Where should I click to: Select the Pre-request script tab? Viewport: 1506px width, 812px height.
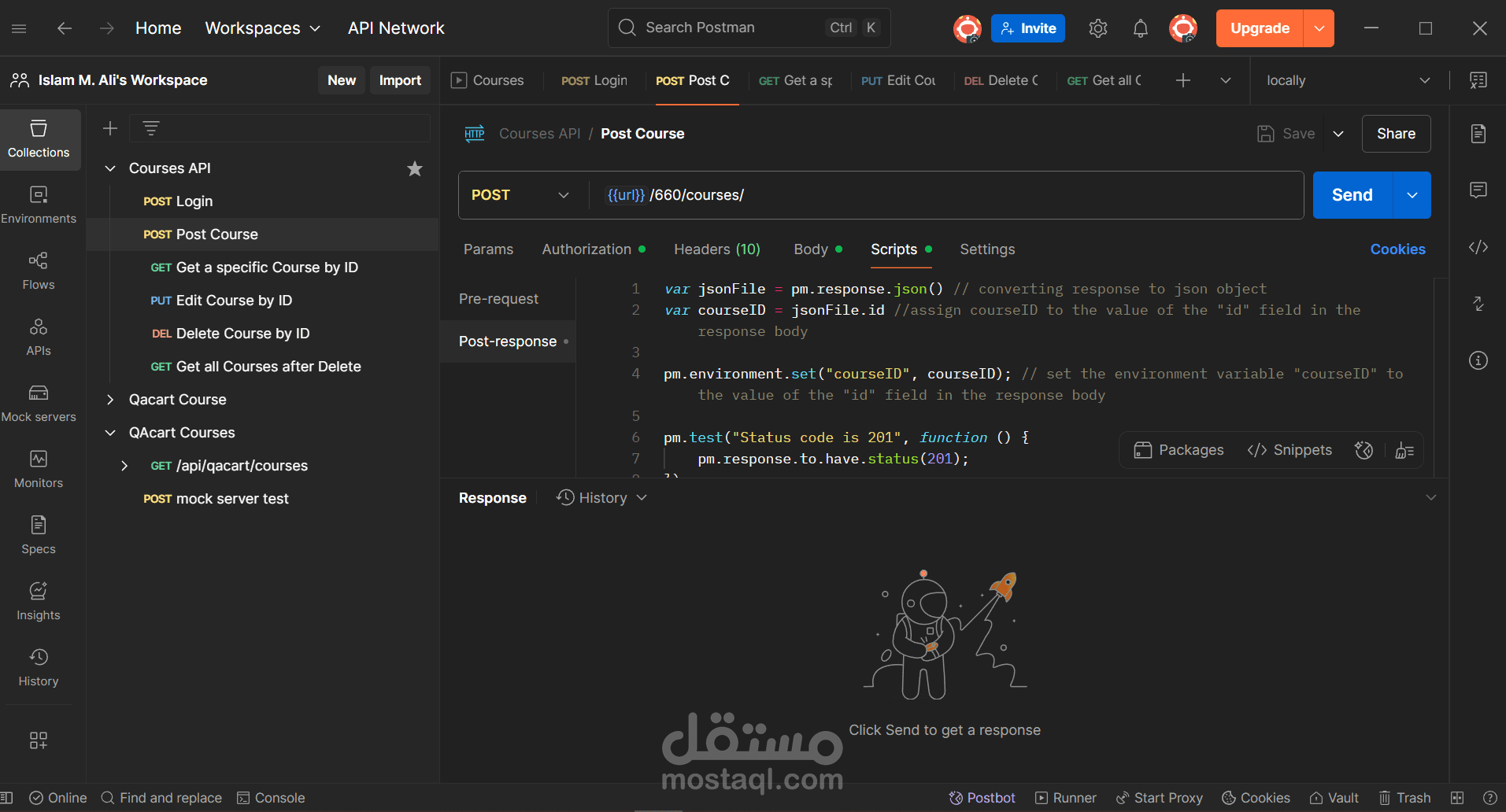[499, 299]
